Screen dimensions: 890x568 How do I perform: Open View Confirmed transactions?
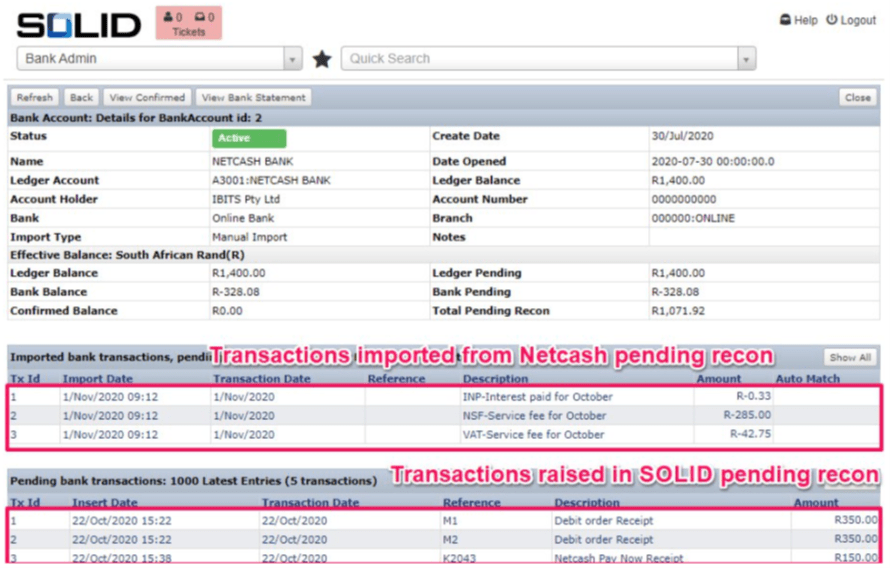pyautogui.click(x=147, y=98)
